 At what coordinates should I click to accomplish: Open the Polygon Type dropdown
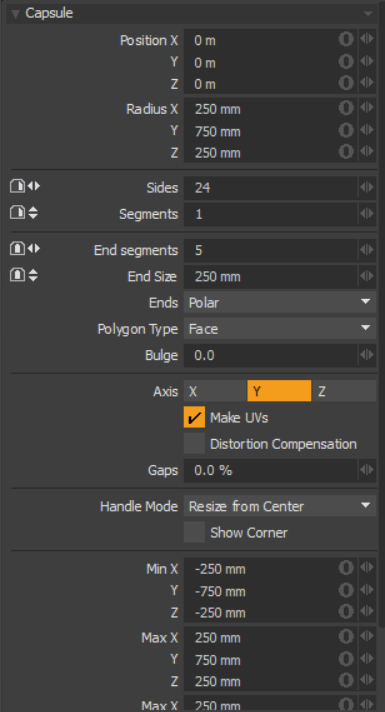[x=280, y=328]
